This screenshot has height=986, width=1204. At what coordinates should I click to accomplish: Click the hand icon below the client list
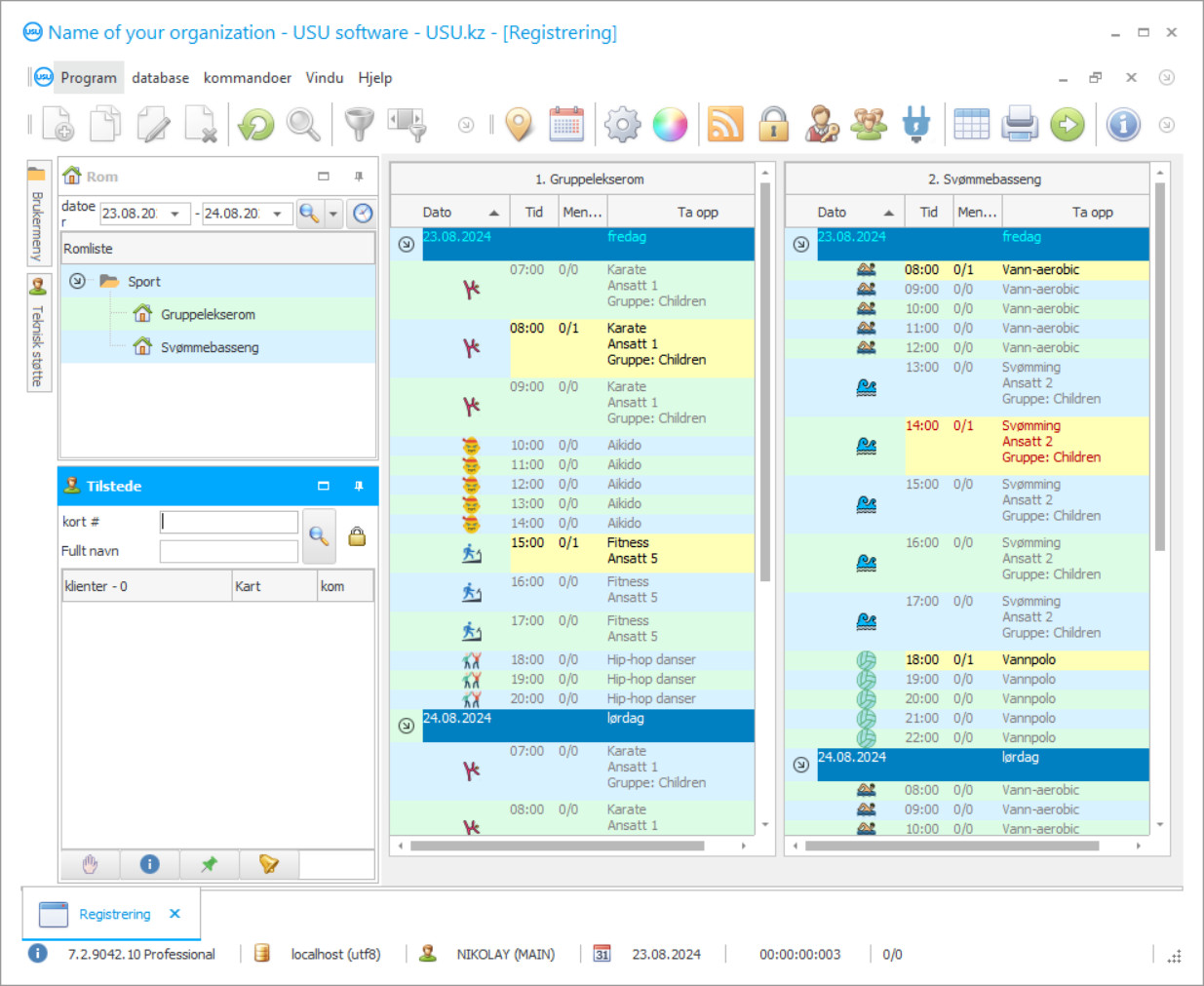click(91, 864)
